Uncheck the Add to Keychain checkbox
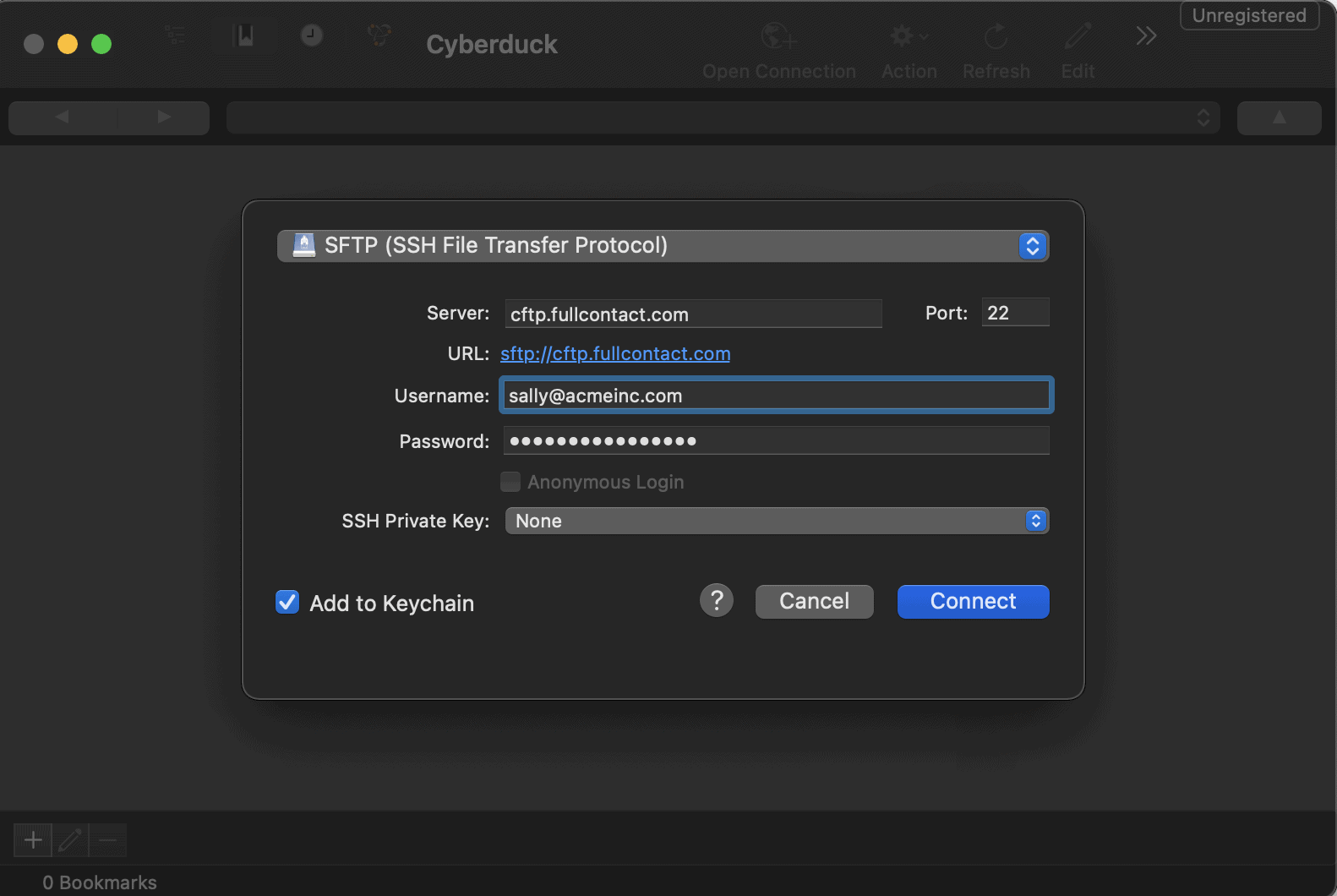1337x896 pixels. tap(287, 602)
